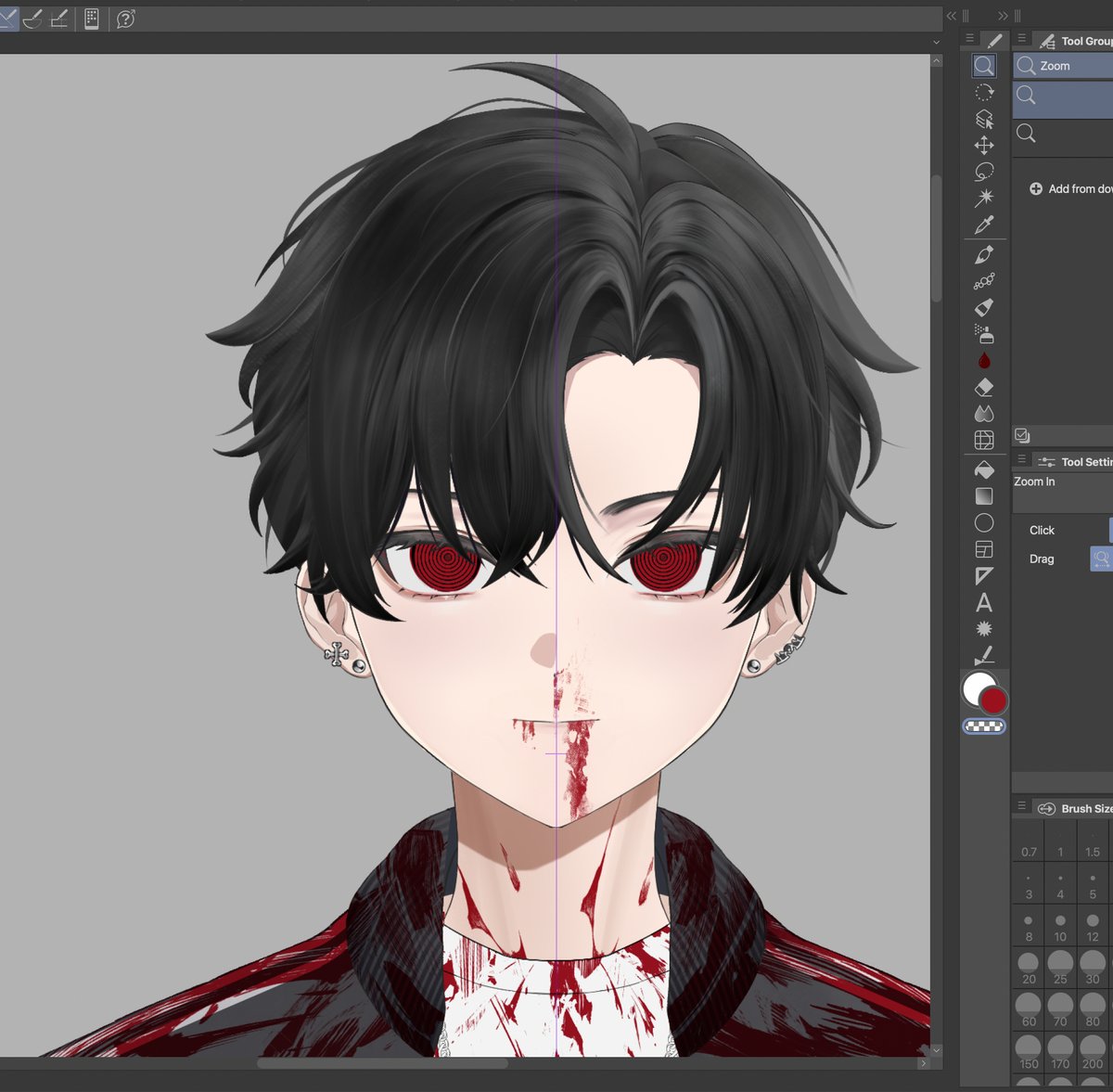The width and height of the screenshot is (1113, 1092).
Task: Choose brush size 150
Action: 1029,1053
